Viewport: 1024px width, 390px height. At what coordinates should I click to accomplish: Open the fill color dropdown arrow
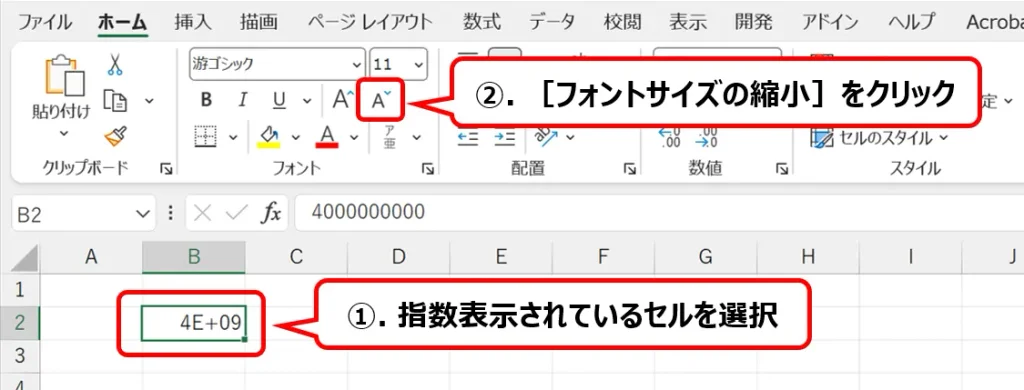pyautogui.click(x=295, y=137)
